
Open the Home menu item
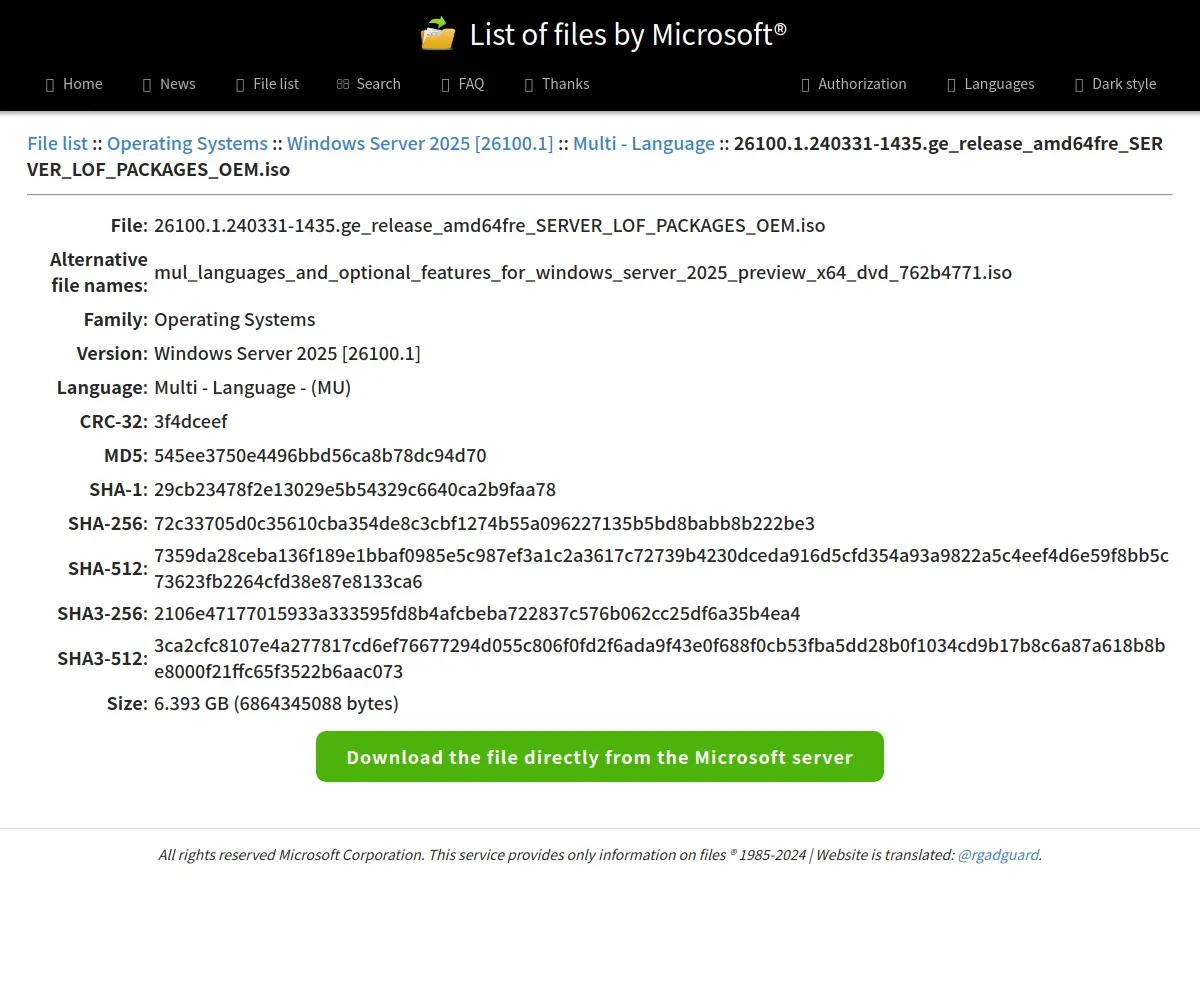pyautogui.click(x=74, y=84)
